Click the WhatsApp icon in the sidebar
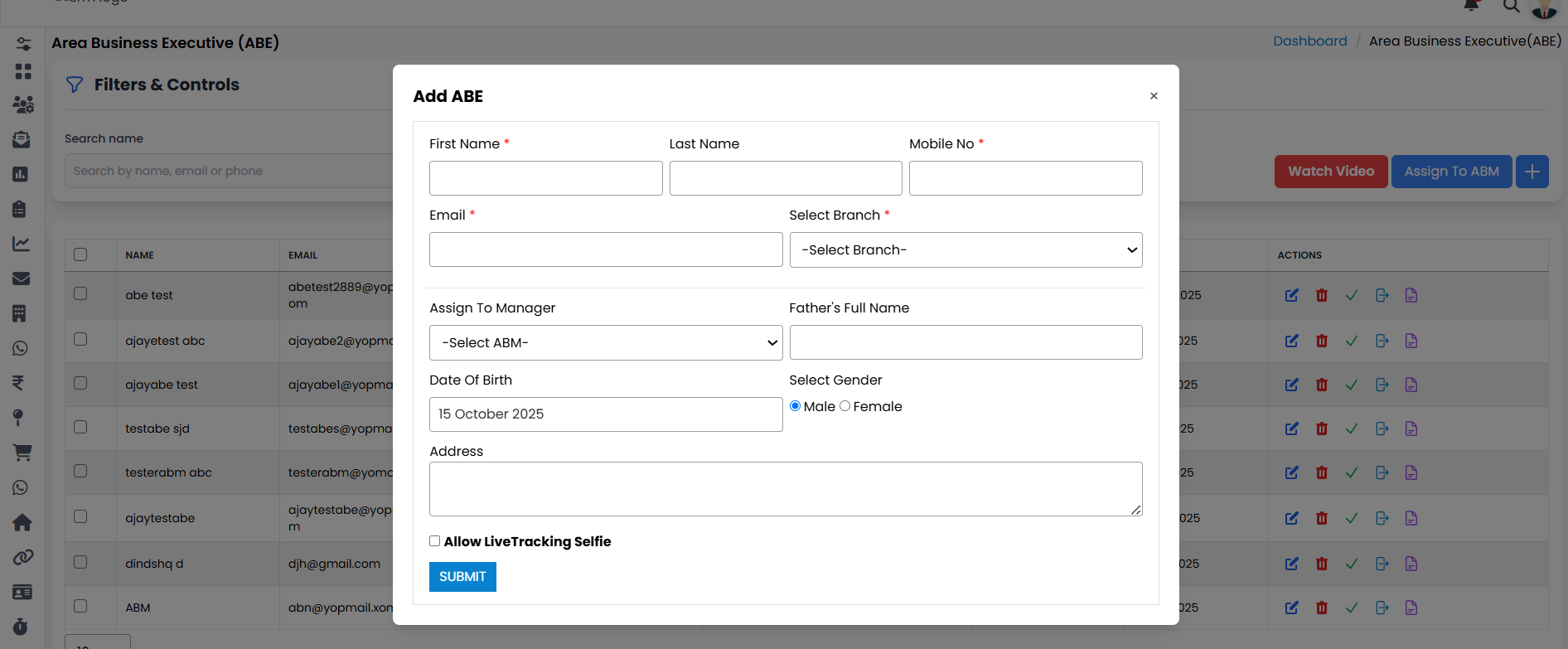 pyautogui.click(x=21, y=348)
